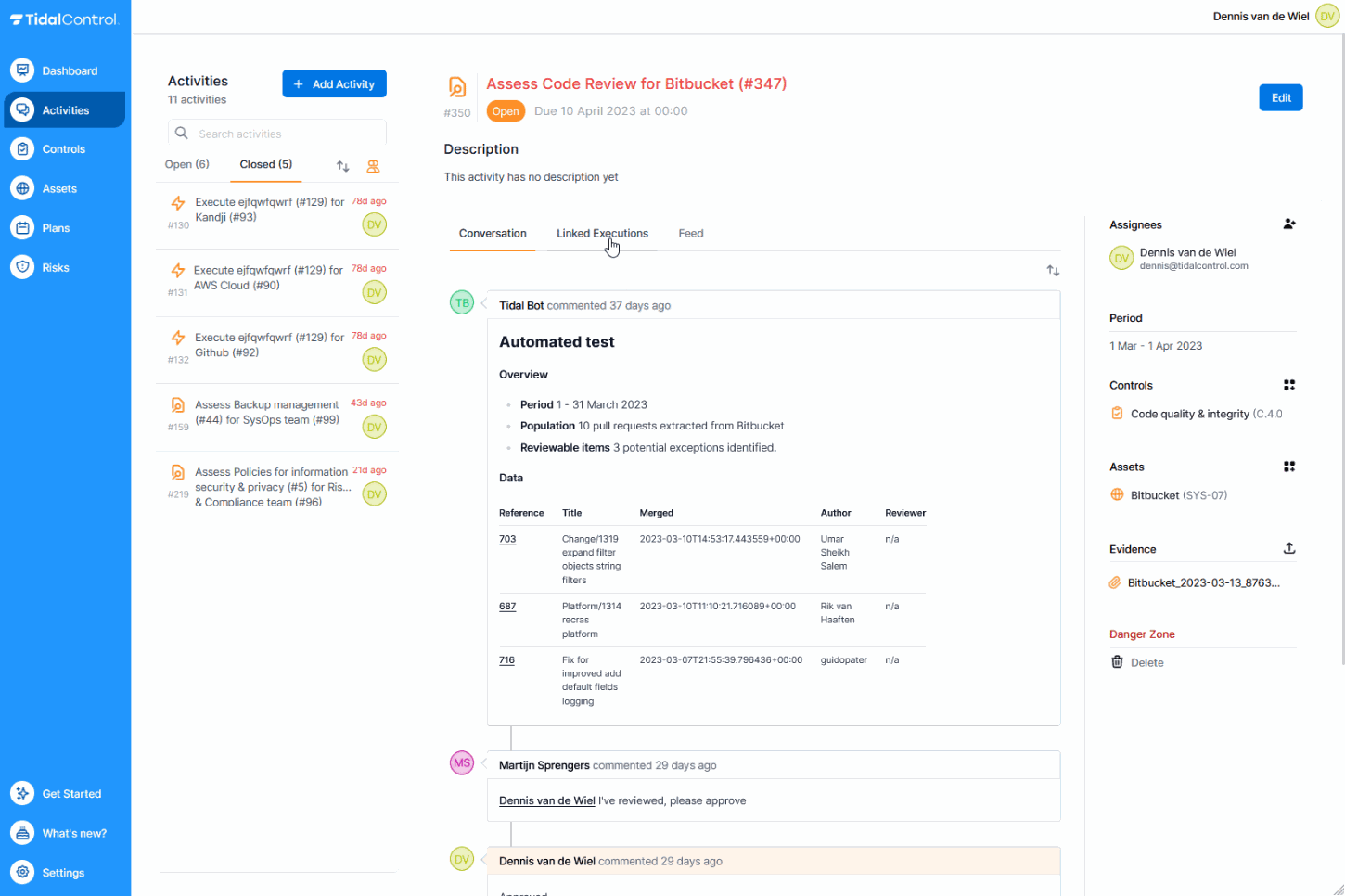Screen dimensions: 1345x896
Task: Upload a file via the Evidence upload icon
Action: (x=1289, y=547)
